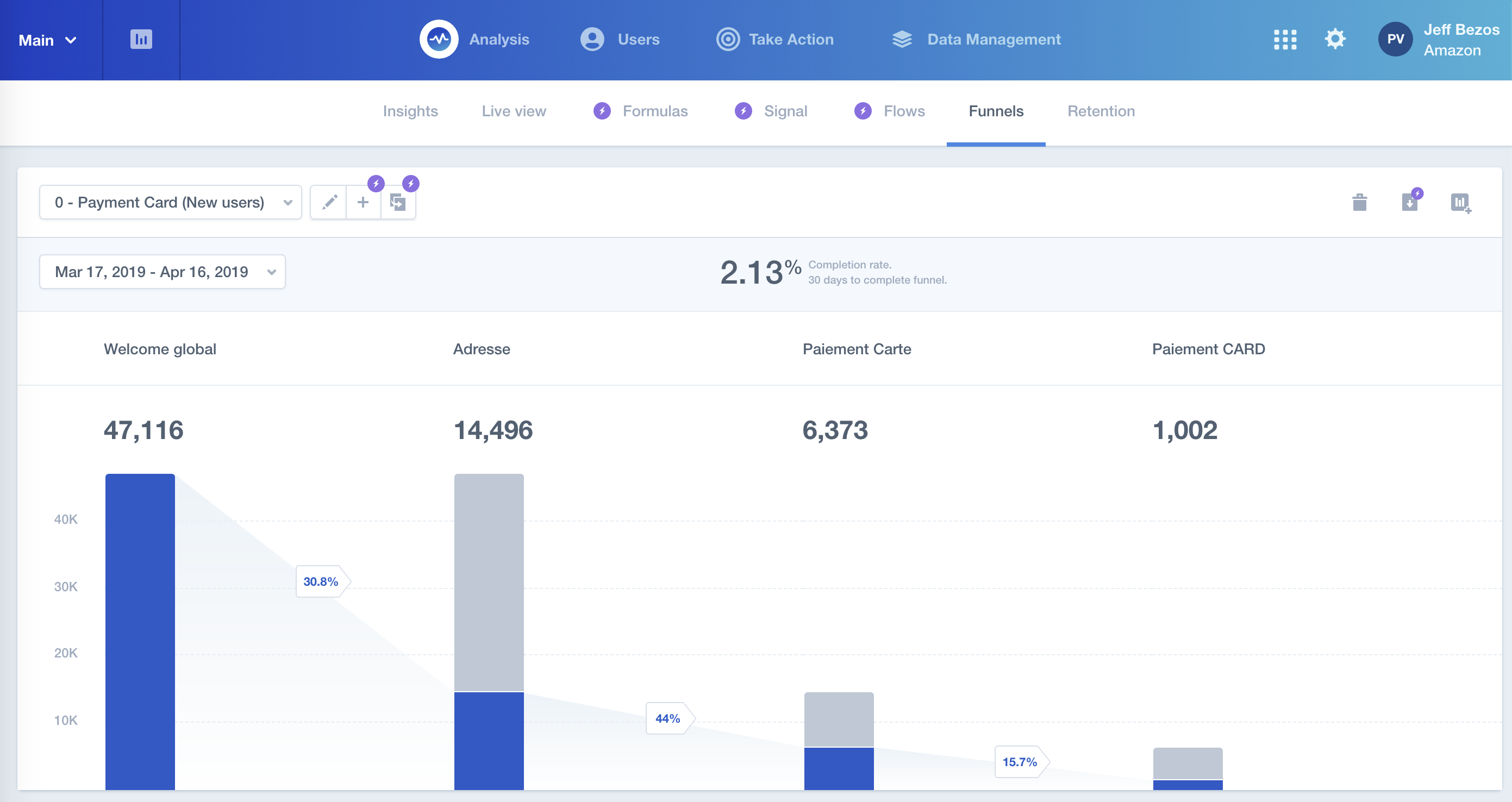The image size is (1512, 802).
Task: Click the Paiement CARD step header
Action: click(1208, 349)
